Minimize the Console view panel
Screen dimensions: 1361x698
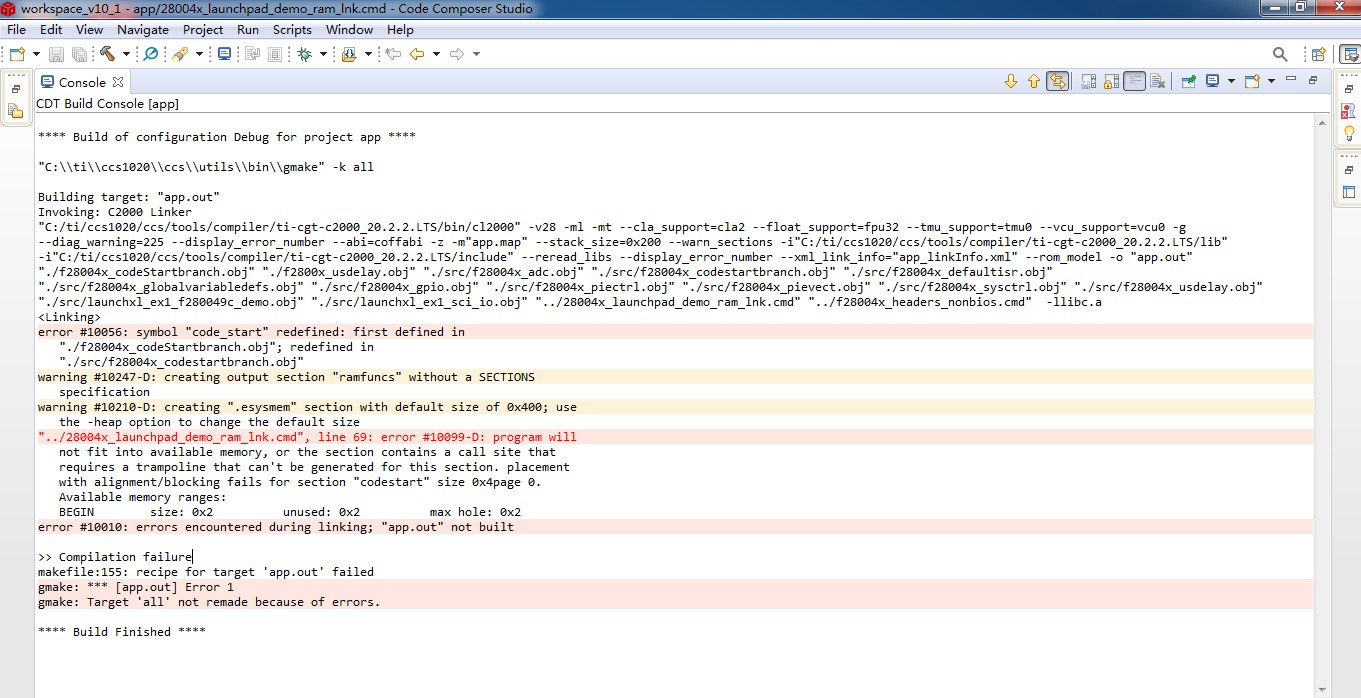click(x=1291, y=79)
